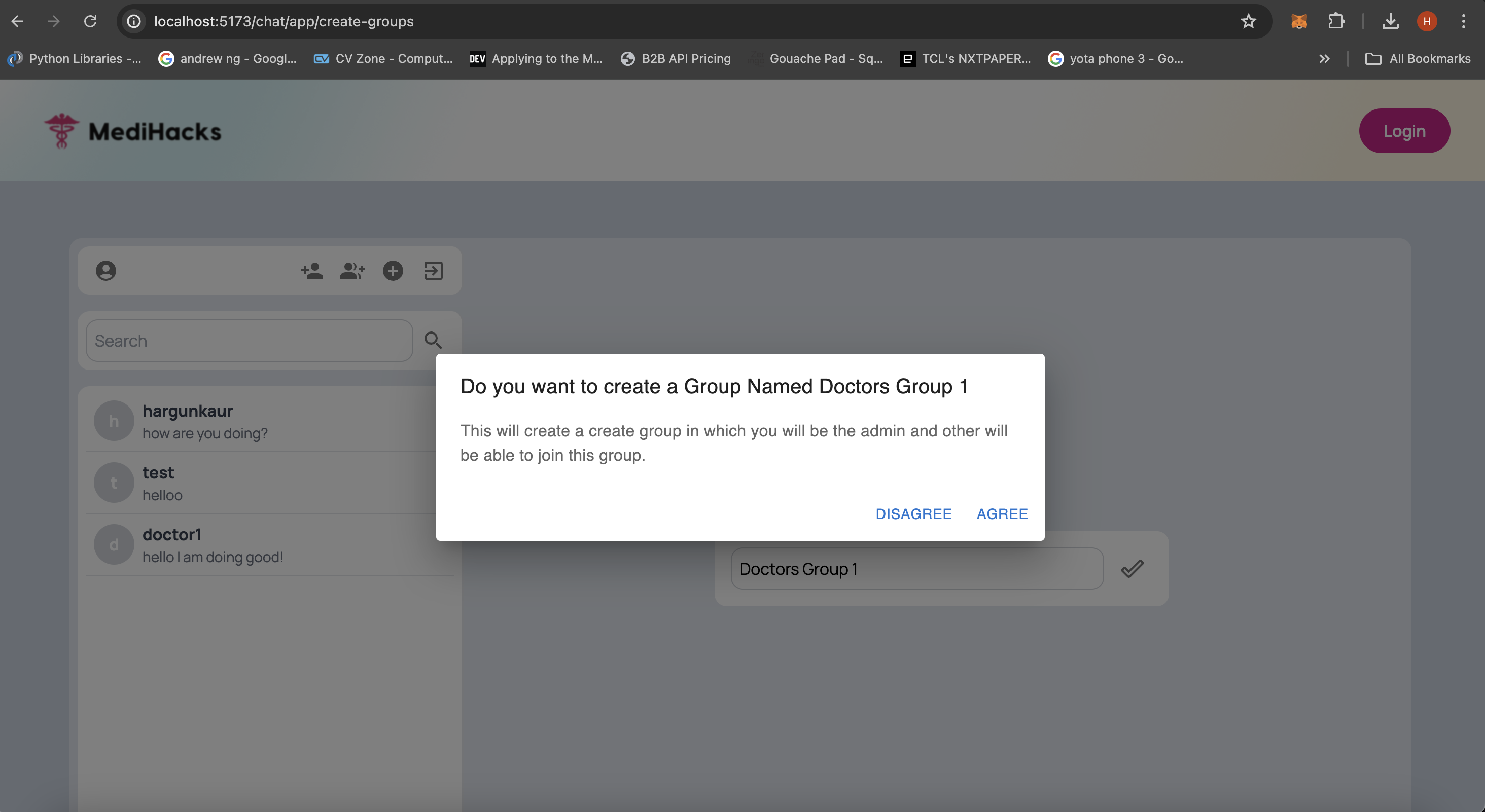
Task: Open the browser downloads icon
Action: tap(1390, 21)
